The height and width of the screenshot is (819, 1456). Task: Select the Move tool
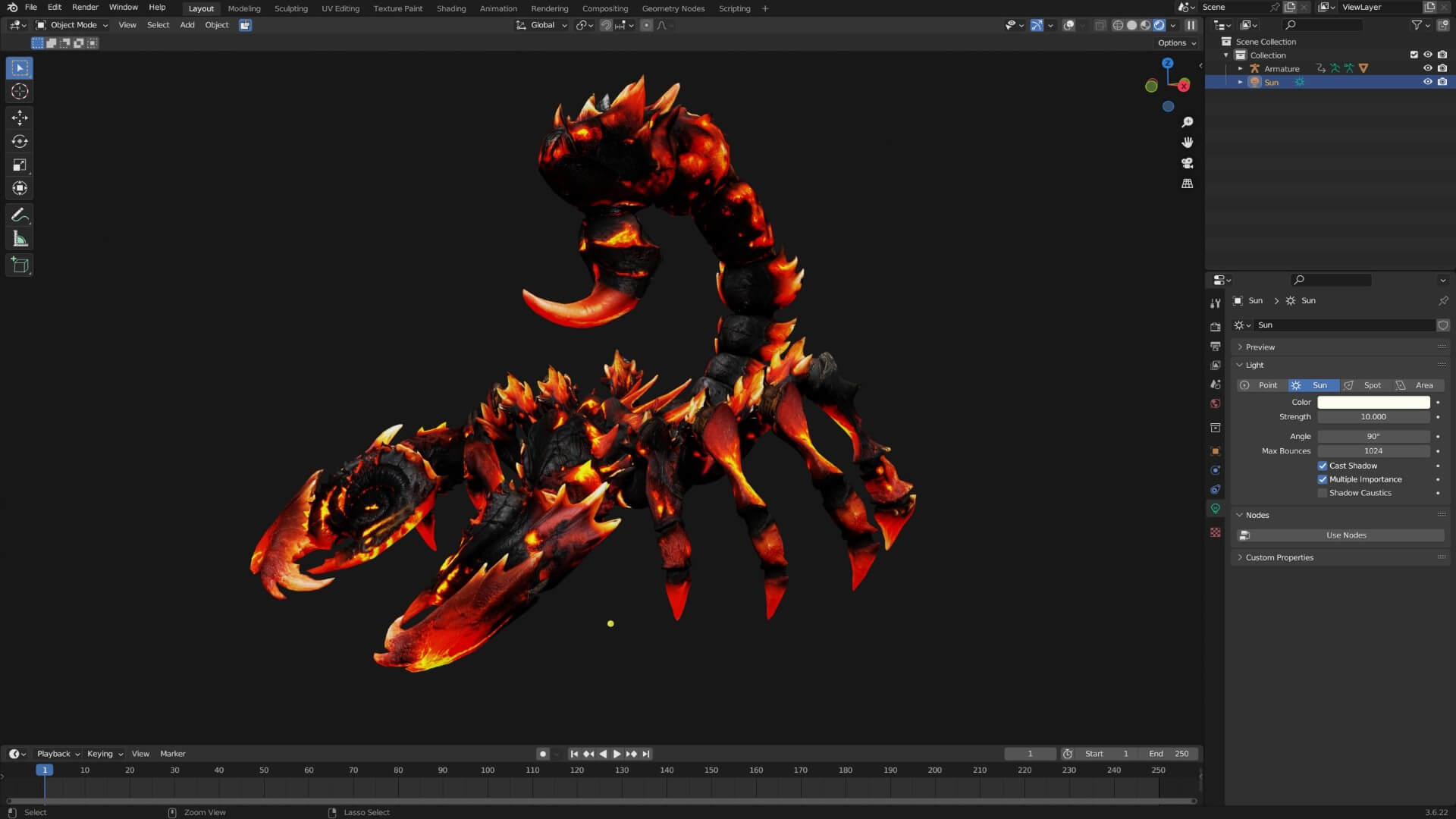(x=20, y=118)
